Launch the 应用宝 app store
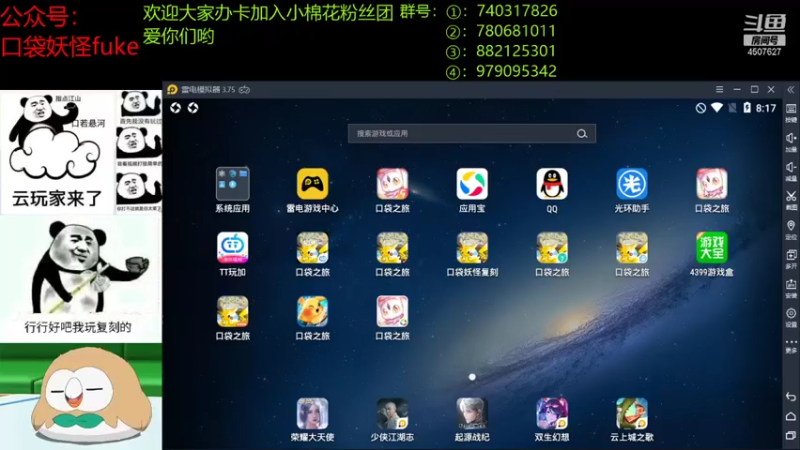 (x=472, y=184)
